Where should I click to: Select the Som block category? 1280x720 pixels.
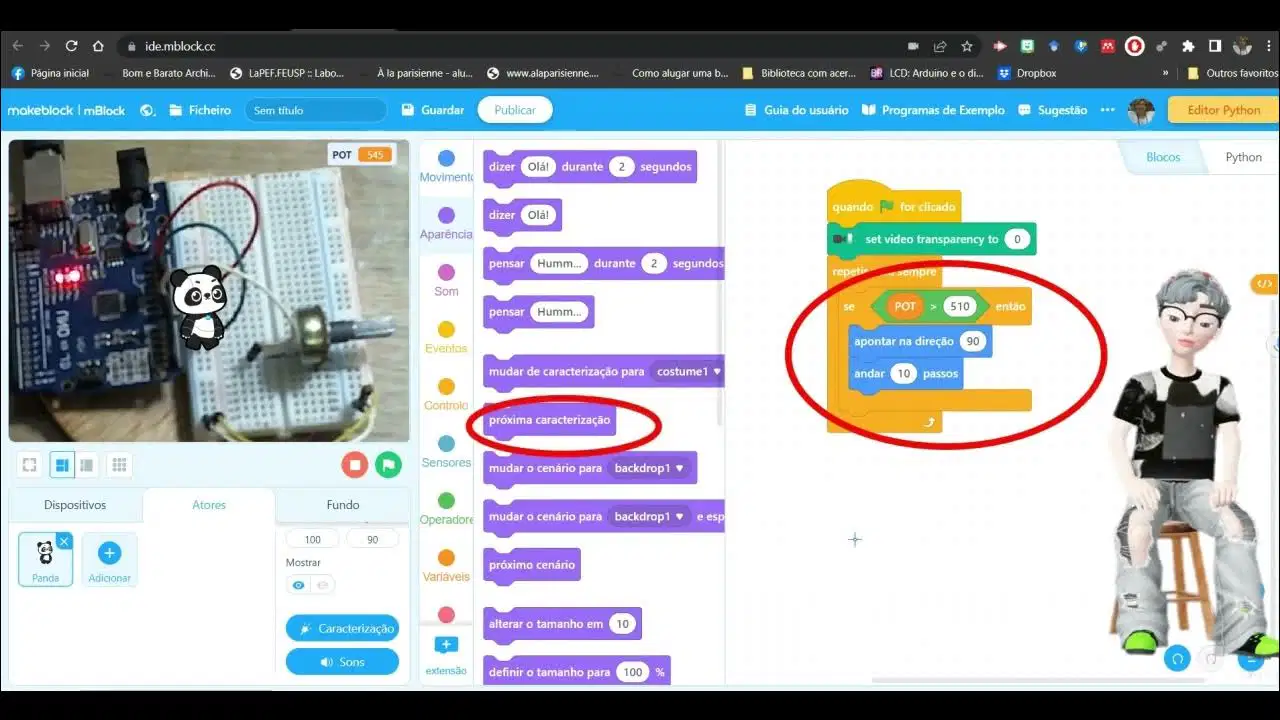pyautogui.click(x=446, y=280)
